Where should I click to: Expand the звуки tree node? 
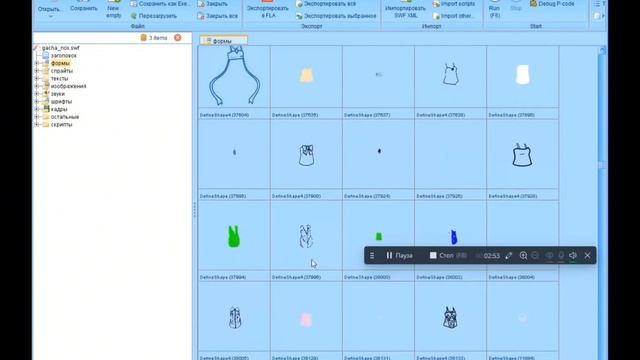pos(37,94)
